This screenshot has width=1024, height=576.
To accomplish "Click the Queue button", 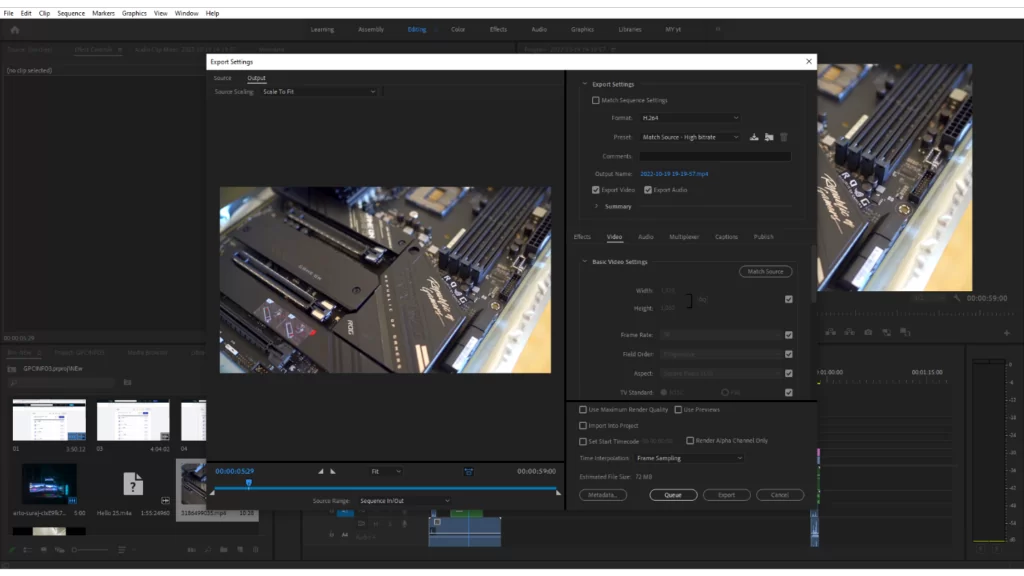I will 673,495.
